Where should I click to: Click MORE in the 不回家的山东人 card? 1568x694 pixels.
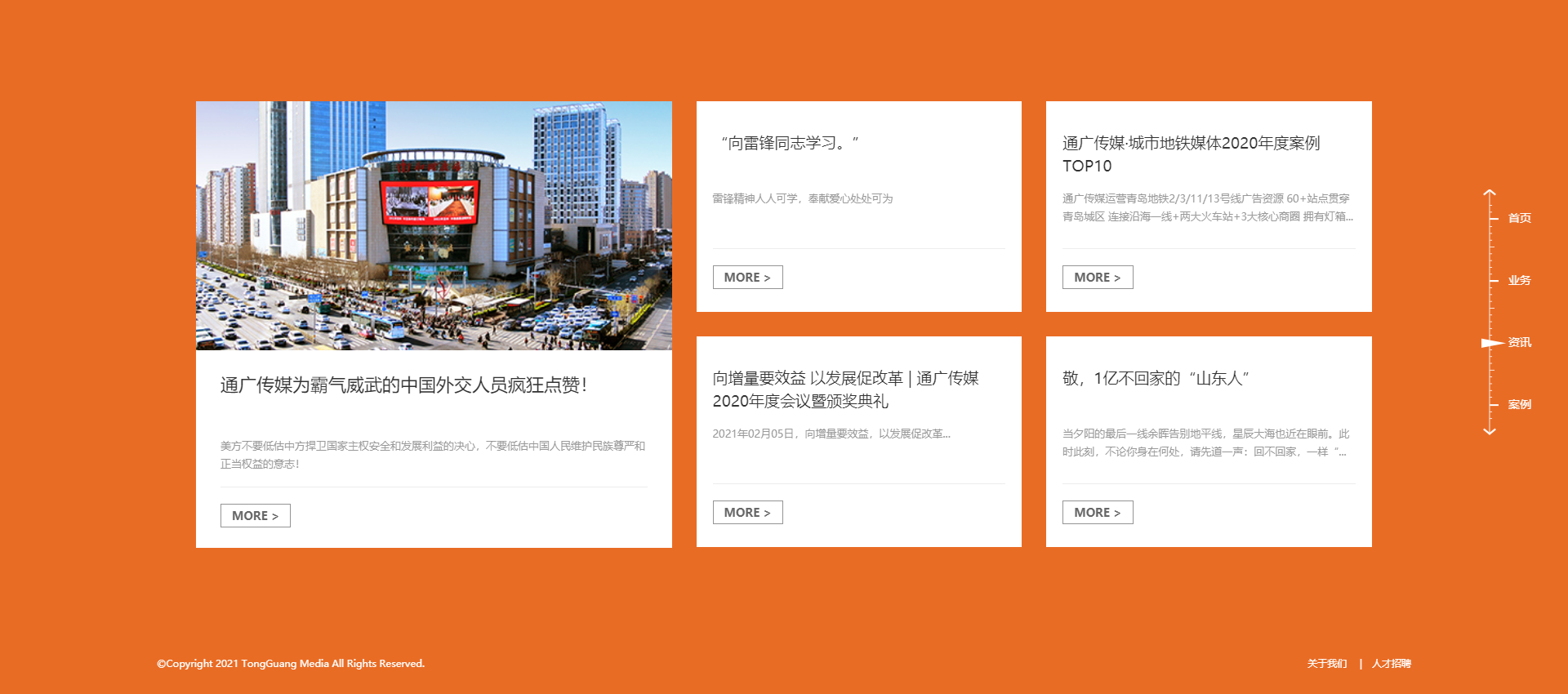click(1097, 513)
